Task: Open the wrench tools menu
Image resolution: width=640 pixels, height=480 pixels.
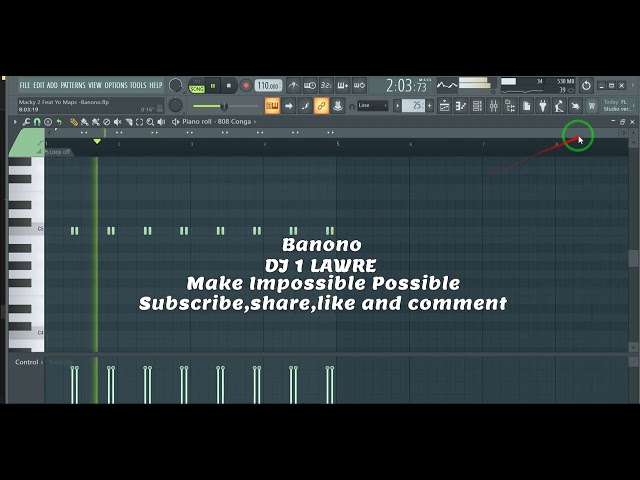Action: pyautogui.click(x=26, y=122)
